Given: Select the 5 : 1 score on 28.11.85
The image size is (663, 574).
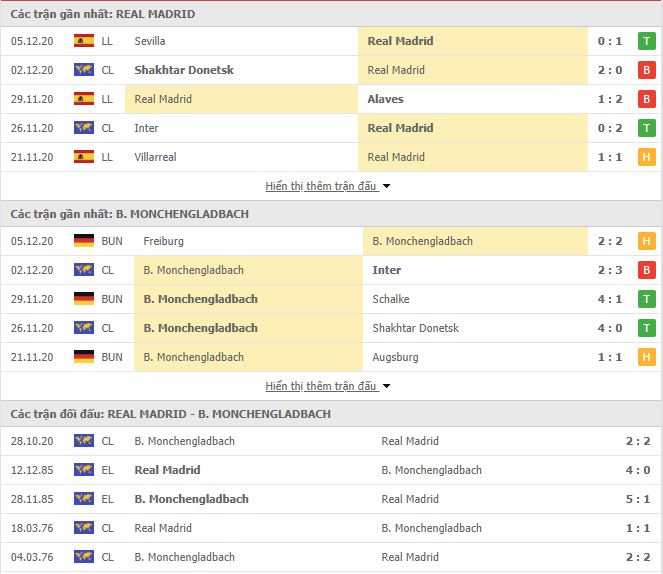Looking at the screenshot, I should [x=638, y=499].
